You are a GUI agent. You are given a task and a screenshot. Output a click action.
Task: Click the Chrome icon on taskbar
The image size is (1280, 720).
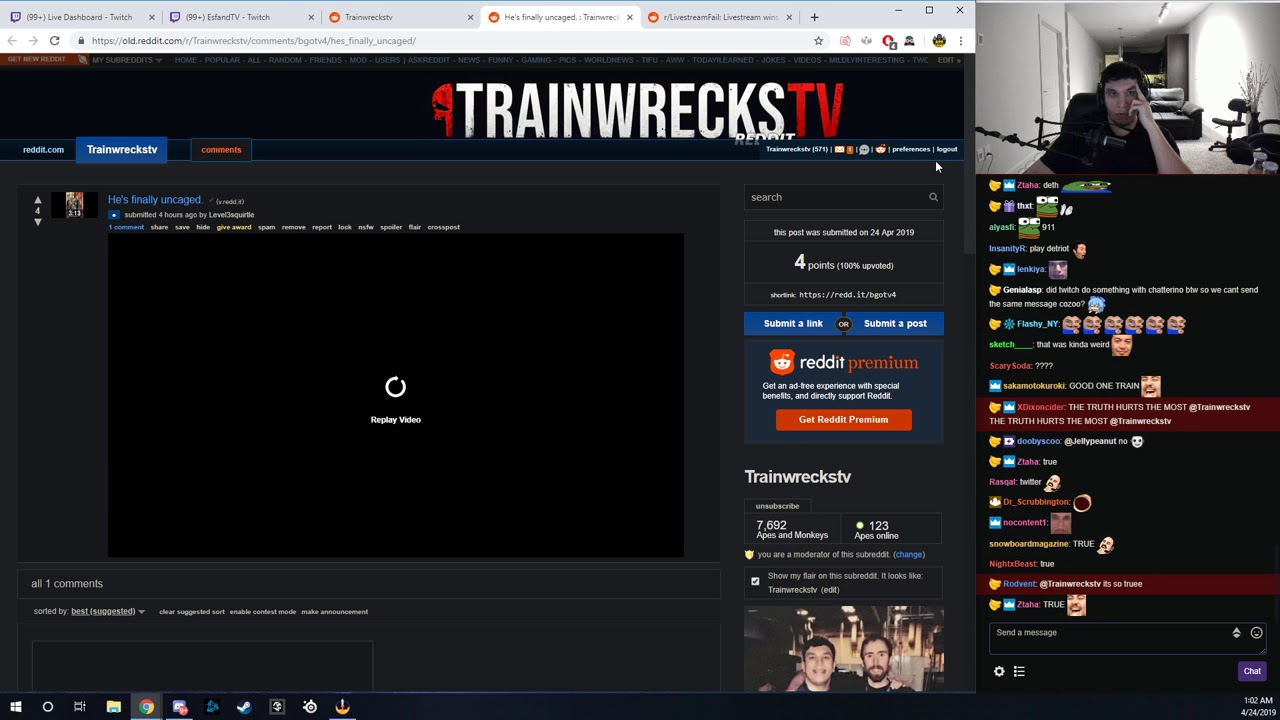coord(147,707)
